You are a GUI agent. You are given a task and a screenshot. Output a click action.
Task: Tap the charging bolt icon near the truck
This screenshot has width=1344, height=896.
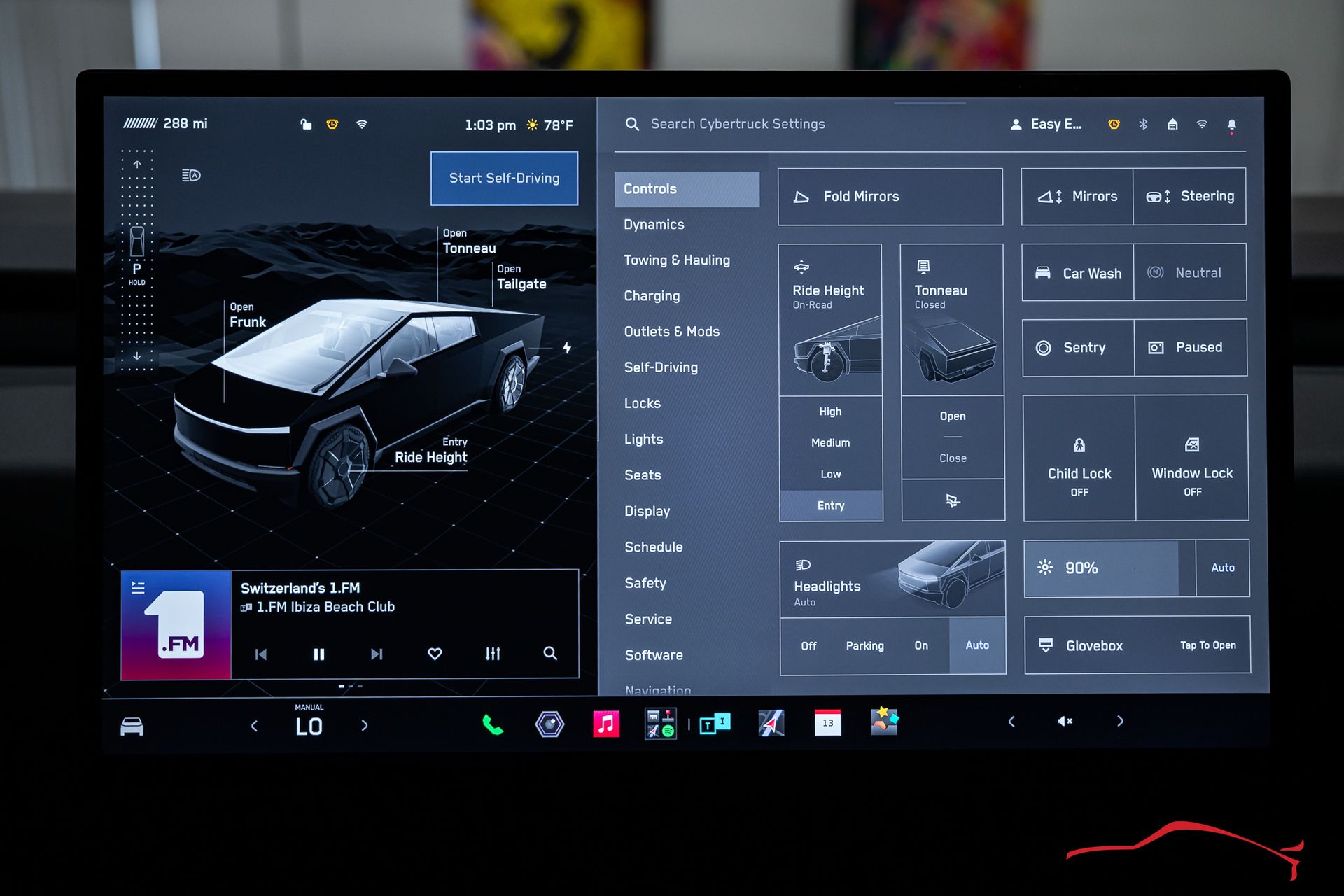[x=567, y=347]
